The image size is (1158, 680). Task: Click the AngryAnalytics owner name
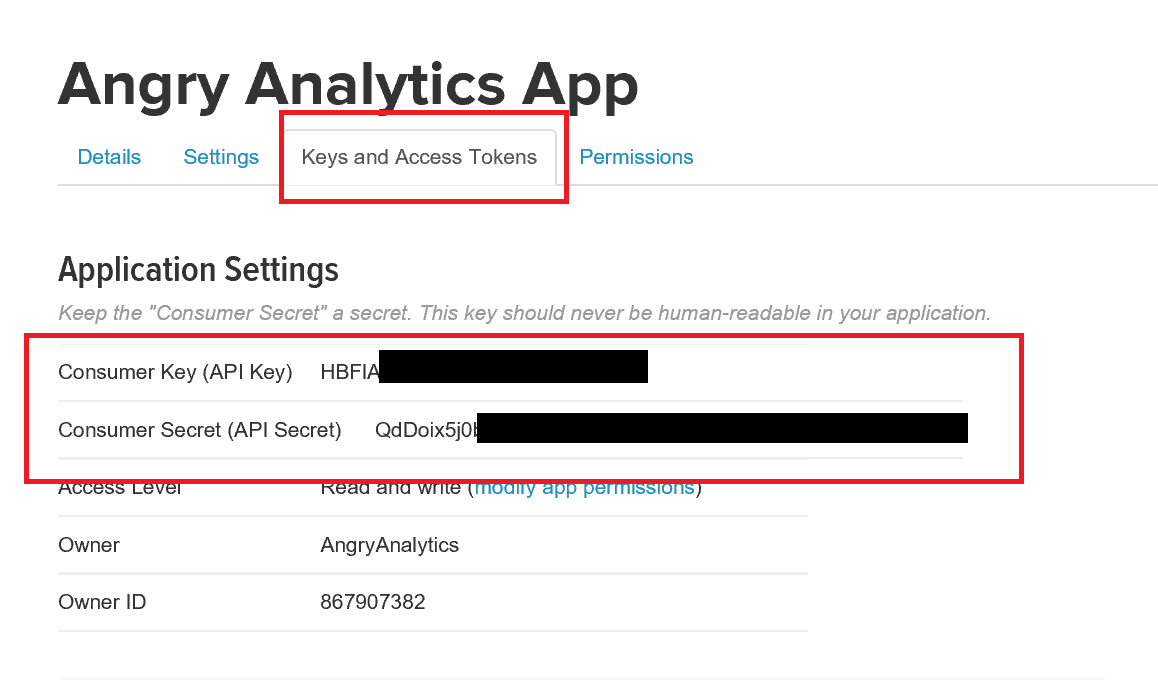(389, 545)
